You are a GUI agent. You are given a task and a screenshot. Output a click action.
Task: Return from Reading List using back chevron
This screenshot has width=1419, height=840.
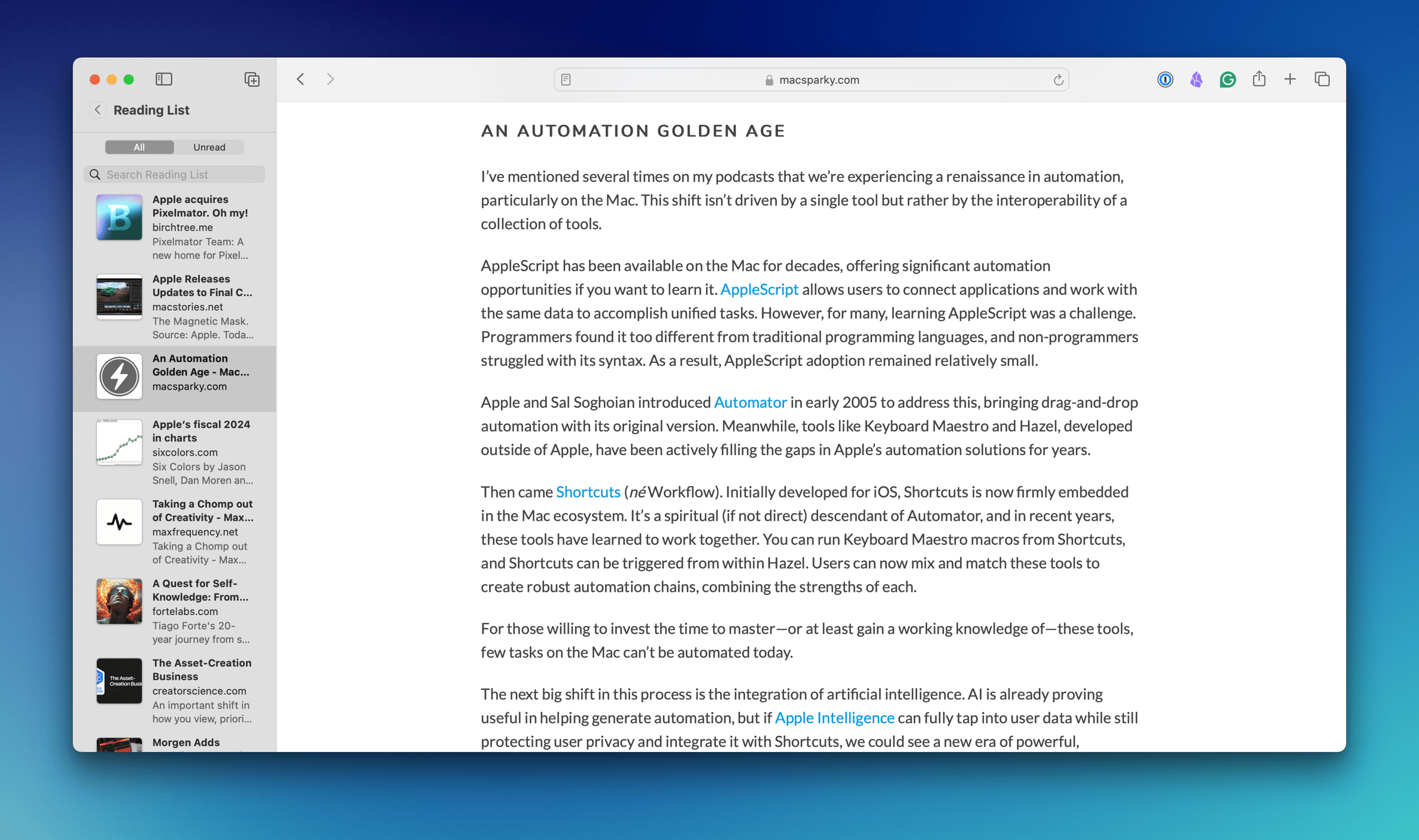point(98,110)
